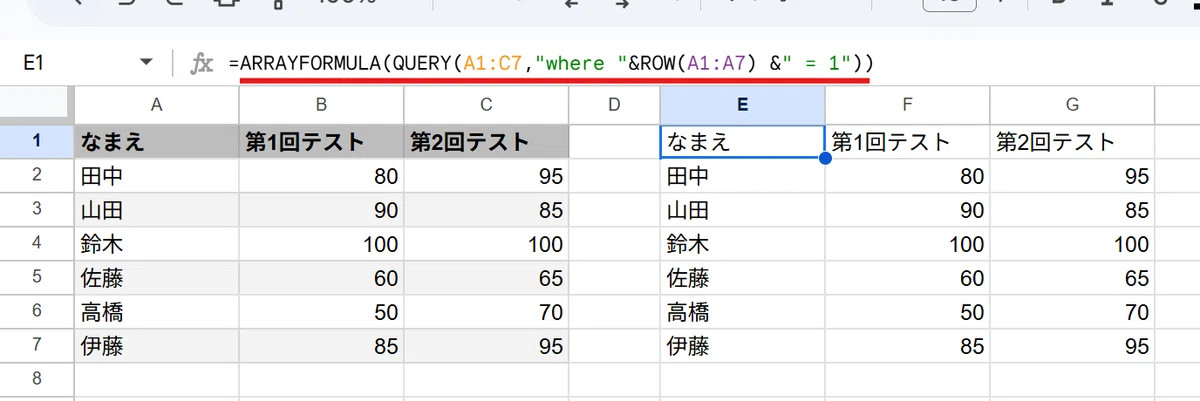Click cell G7 with value 95
The image size is (1200, 401).
click(x=1072, y=346)
